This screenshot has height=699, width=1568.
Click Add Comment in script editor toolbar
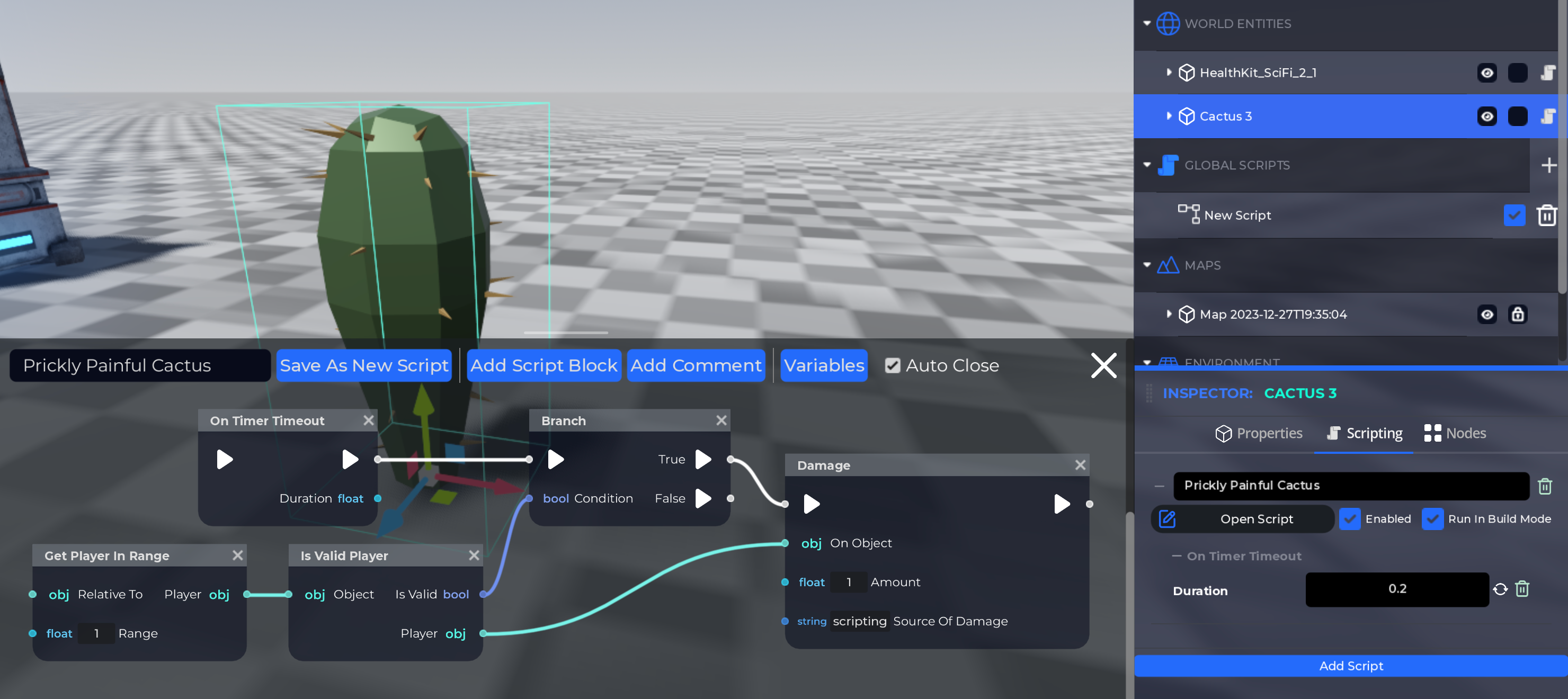tap(696, 365)
